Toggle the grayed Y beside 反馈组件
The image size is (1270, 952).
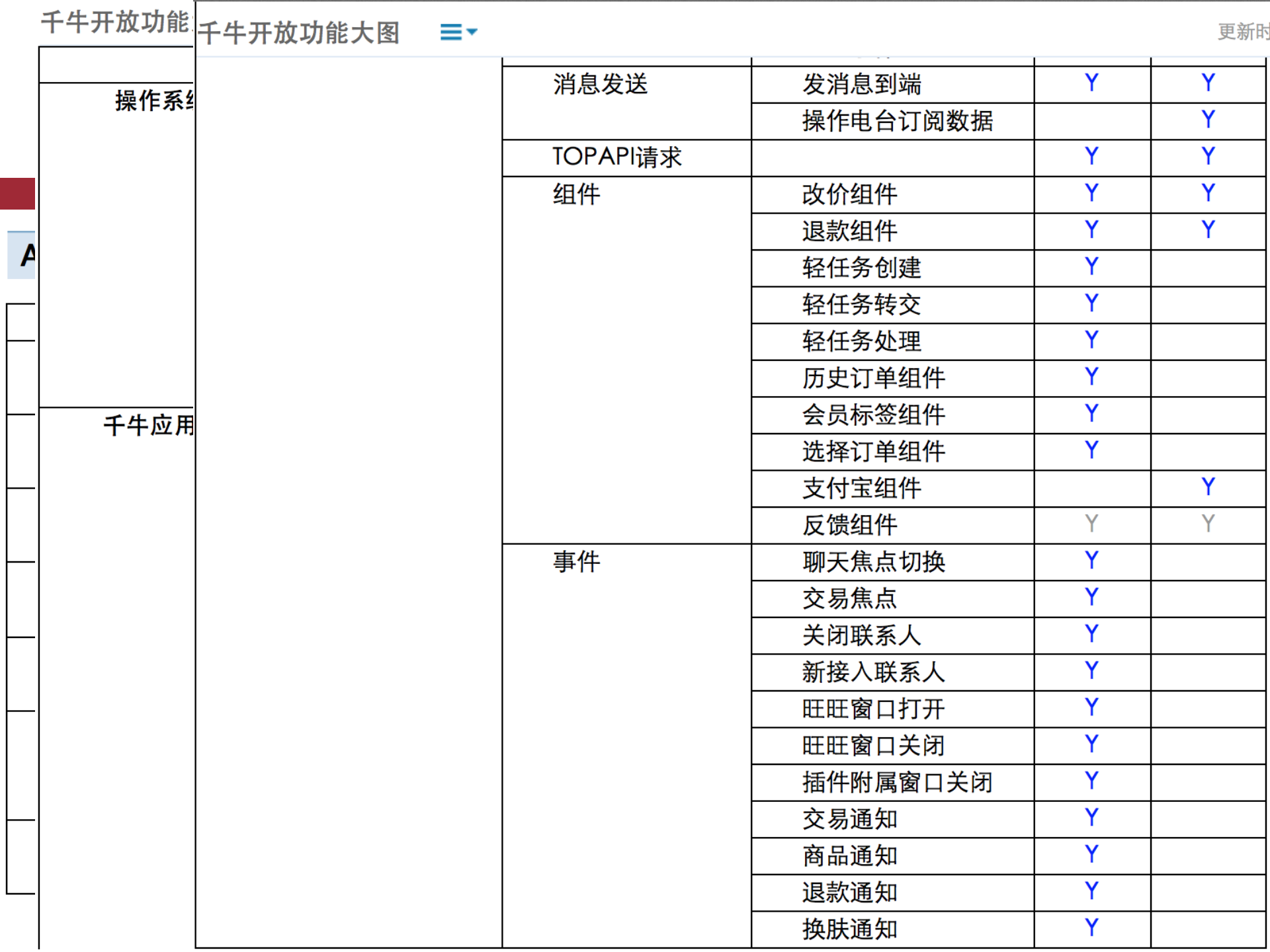1090,524
